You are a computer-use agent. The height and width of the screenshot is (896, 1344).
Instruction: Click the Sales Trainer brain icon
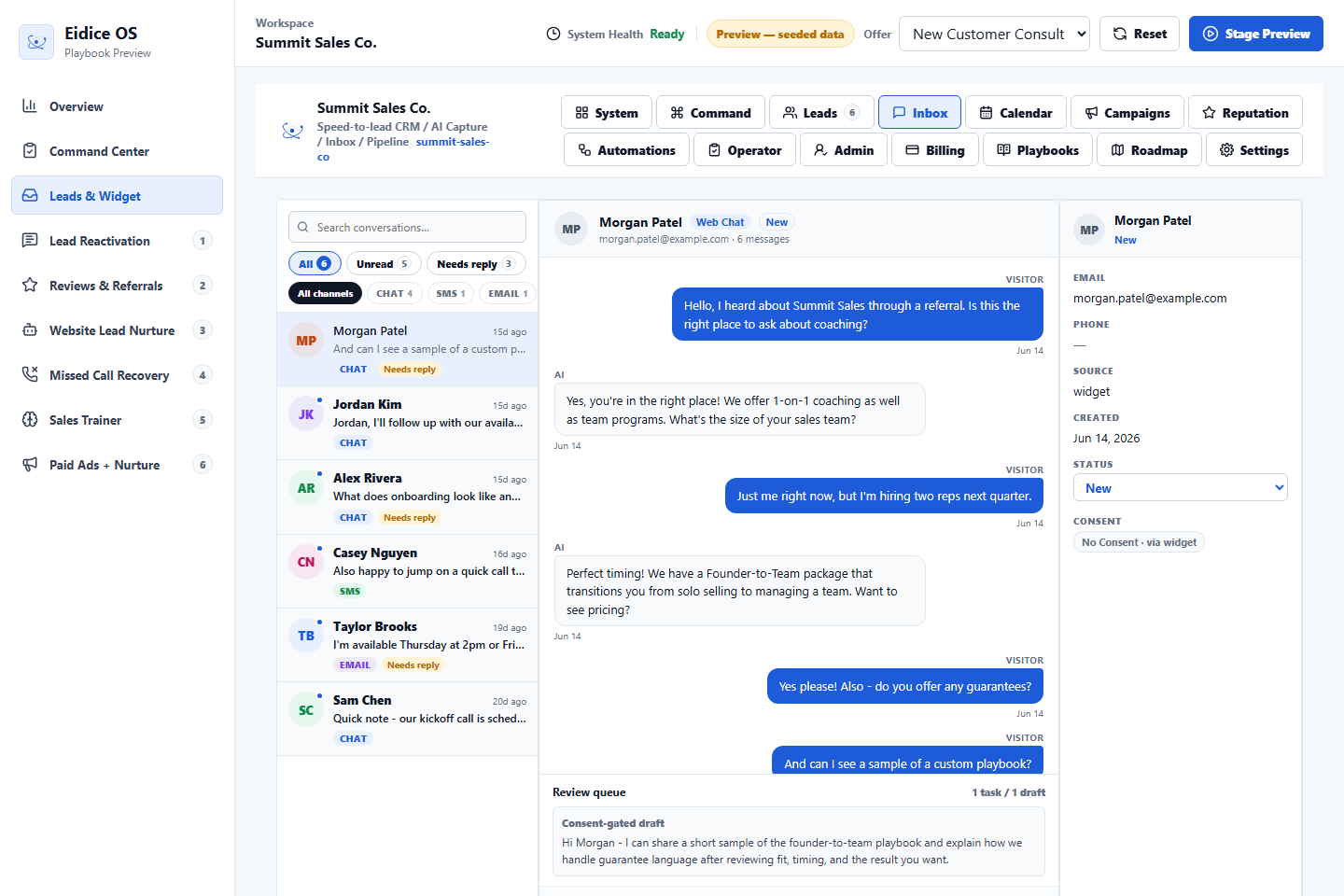(30, 420)
